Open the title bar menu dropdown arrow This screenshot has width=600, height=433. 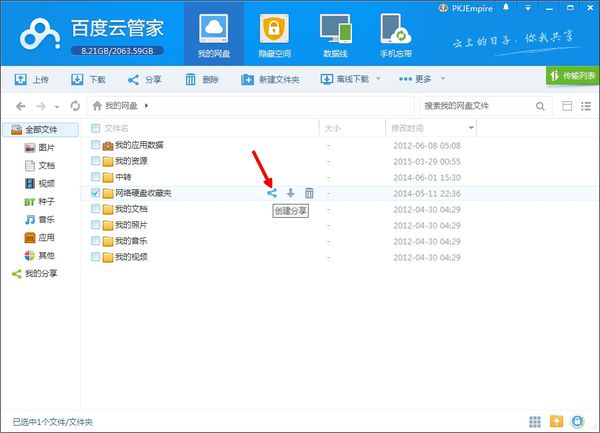528,8
